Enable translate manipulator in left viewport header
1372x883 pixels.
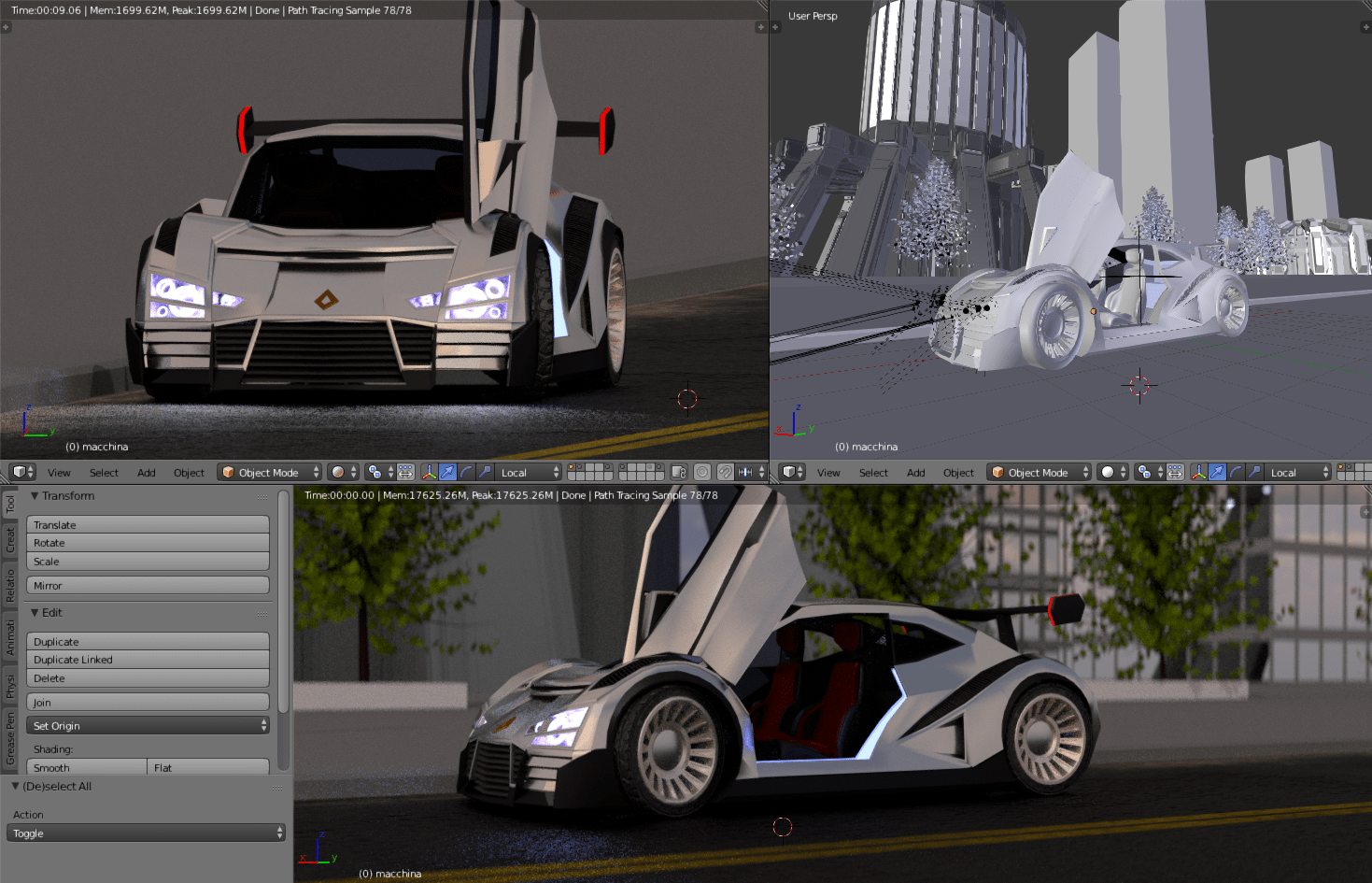pyautogui.click(x=447, y=472)
